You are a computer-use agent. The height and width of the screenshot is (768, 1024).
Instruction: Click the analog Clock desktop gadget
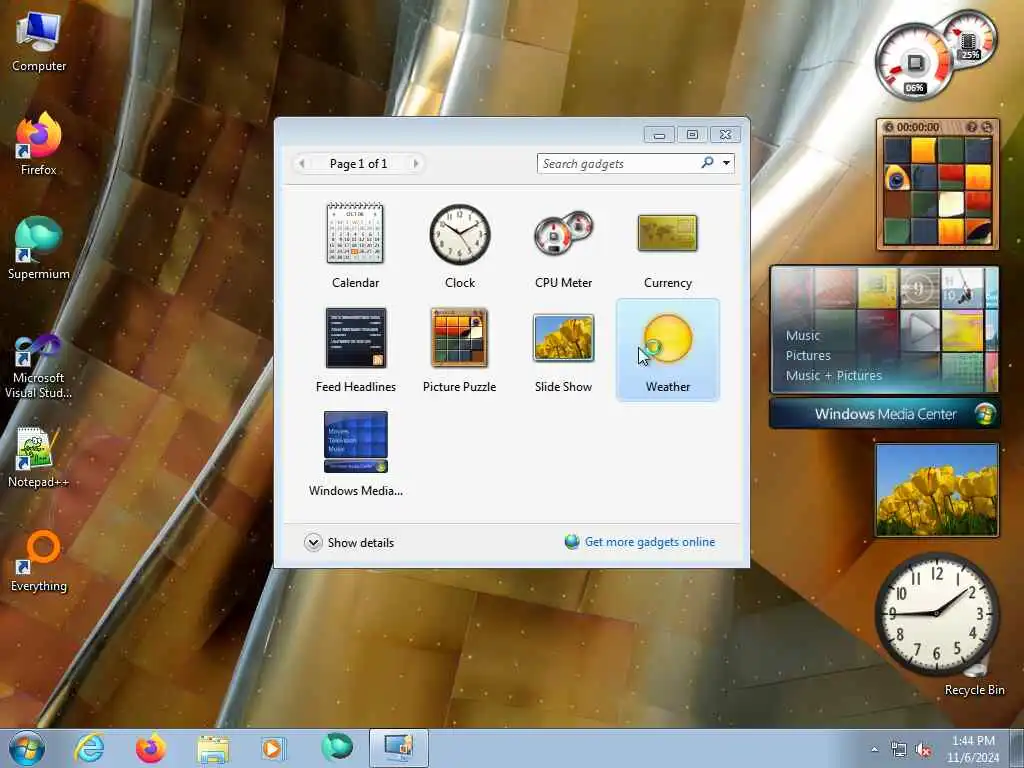coord(936,613)
